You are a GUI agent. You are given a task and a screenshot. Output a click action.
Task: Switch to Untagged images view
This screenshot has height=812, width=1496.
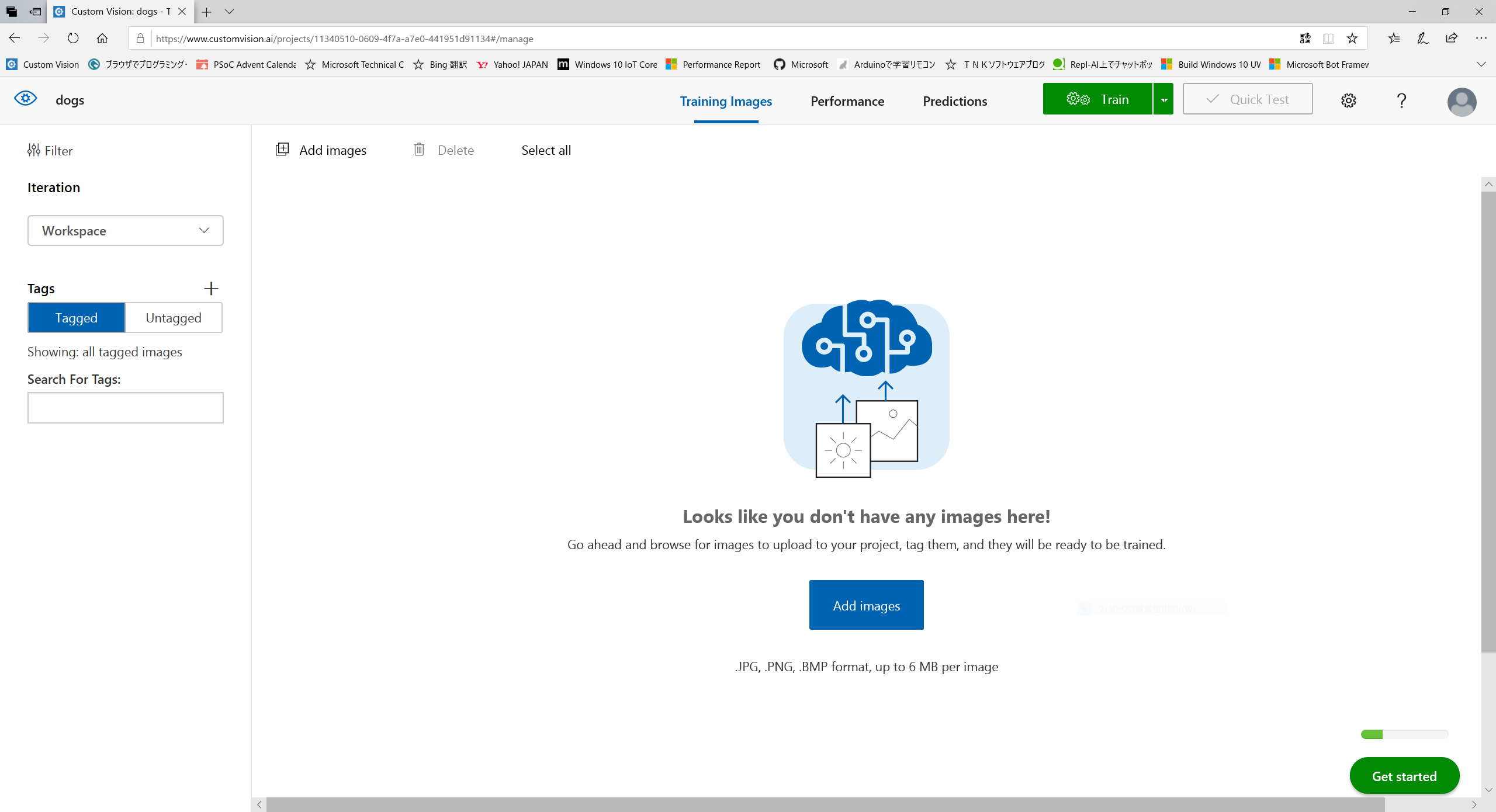pyautogui.click(x=174, y=318)
